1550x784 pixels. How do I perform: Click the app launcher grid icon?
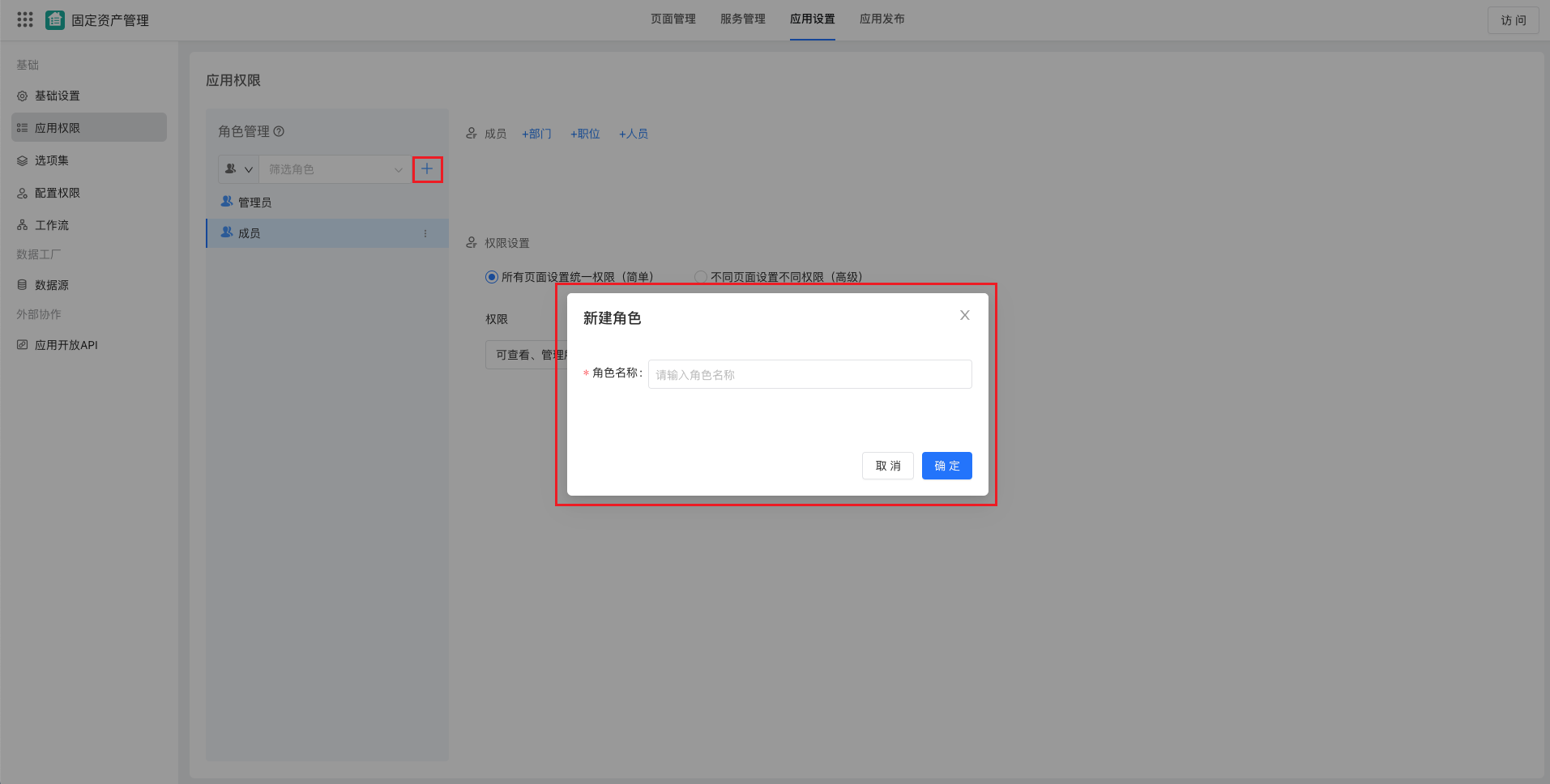click(25, 19)
